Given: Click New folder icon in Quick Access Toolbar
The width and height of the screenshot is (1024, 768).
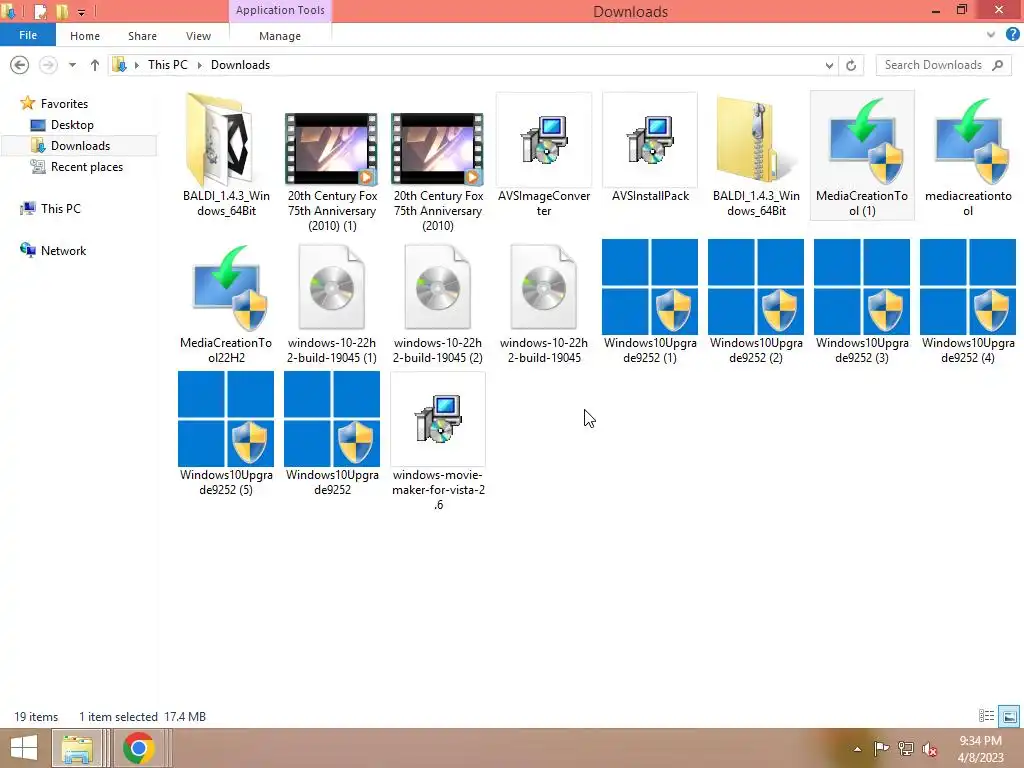Looking at the screenshot, I should [63, 12].
